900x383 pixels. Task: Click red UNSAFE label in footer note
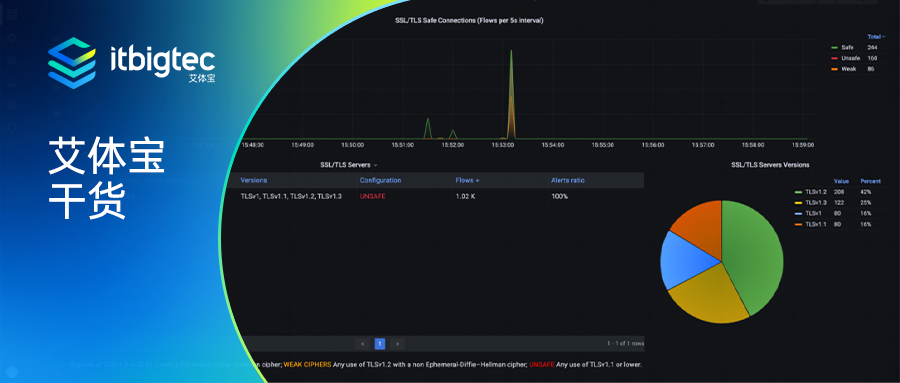click(542, 364)
